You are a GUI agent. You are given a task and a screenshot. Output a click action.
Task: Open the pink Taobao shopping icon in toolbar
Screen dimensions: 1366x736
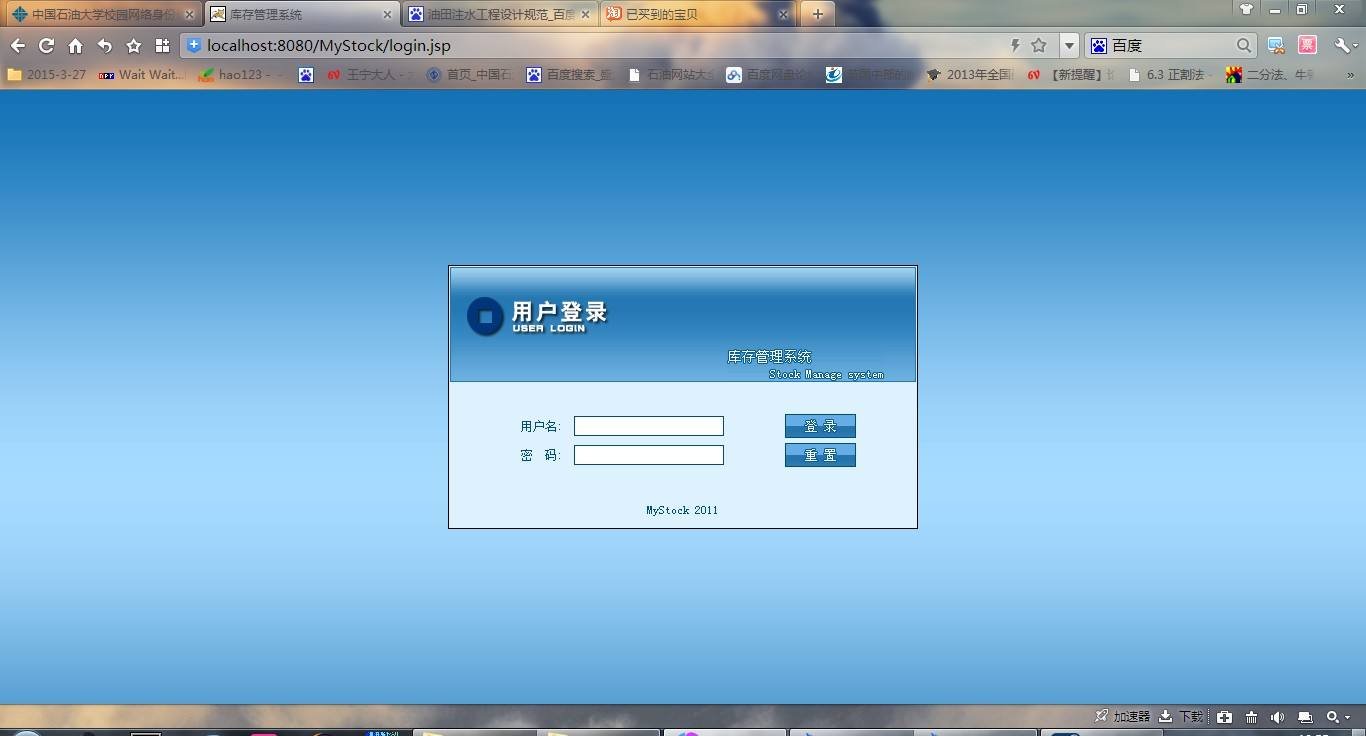1307,45
